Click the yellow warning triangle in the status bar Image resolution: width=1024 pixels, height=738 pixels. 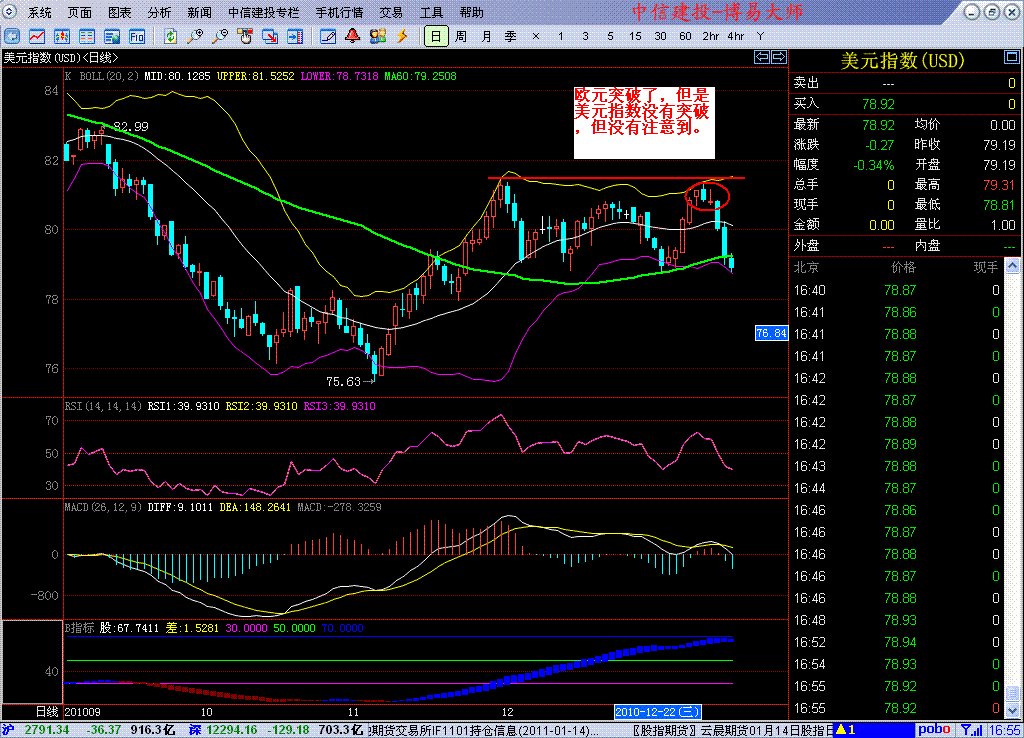pyautogui.click(x=841, y=730)
